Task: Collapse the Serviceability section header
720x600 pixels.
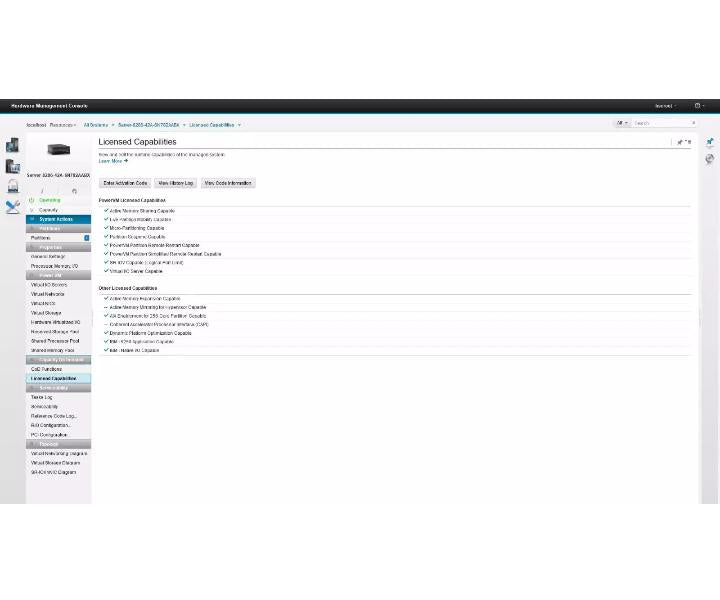Action: pos(58,388)
